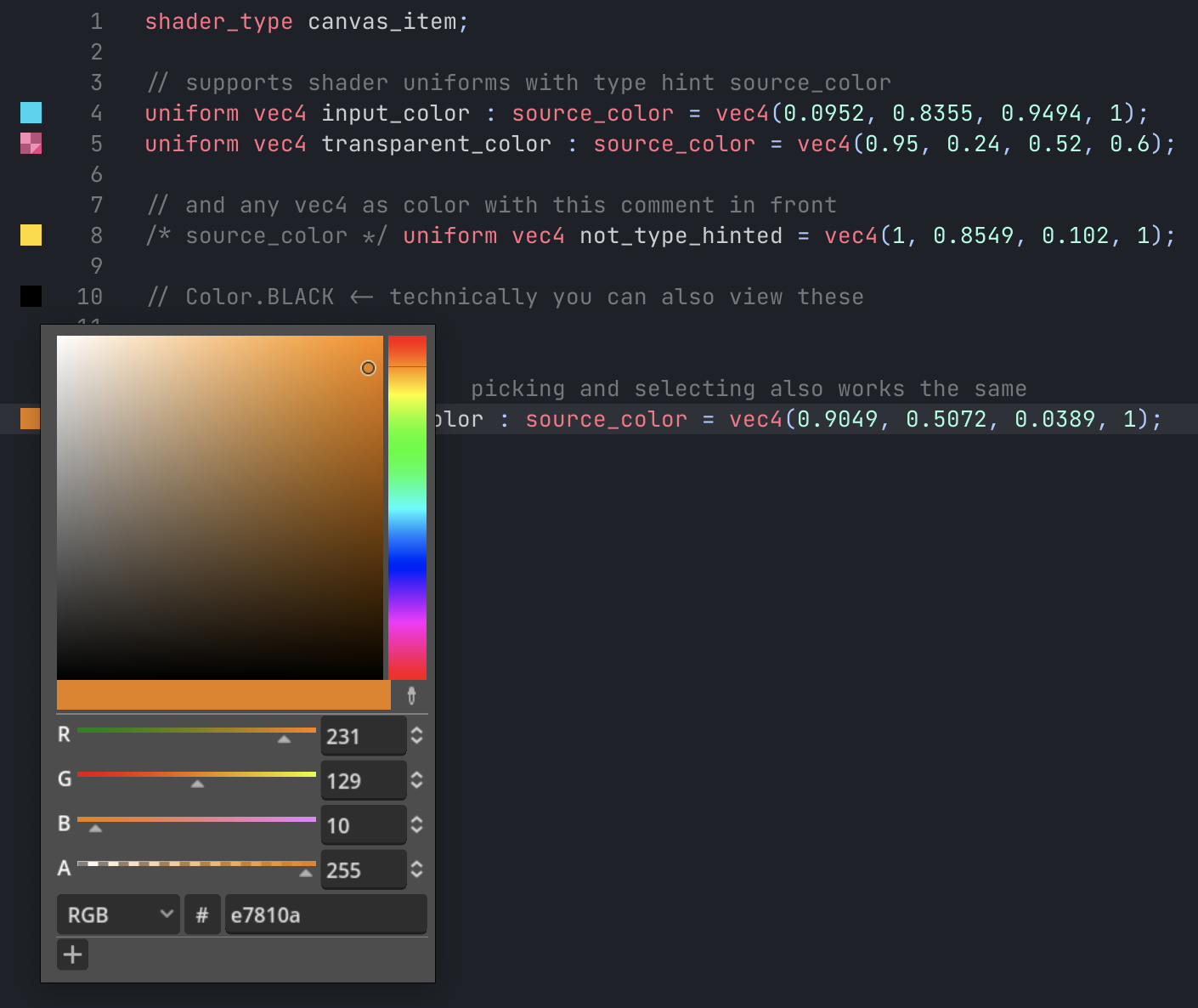
Task: Click the hash symbol button beside hex field
Action: 202,915
